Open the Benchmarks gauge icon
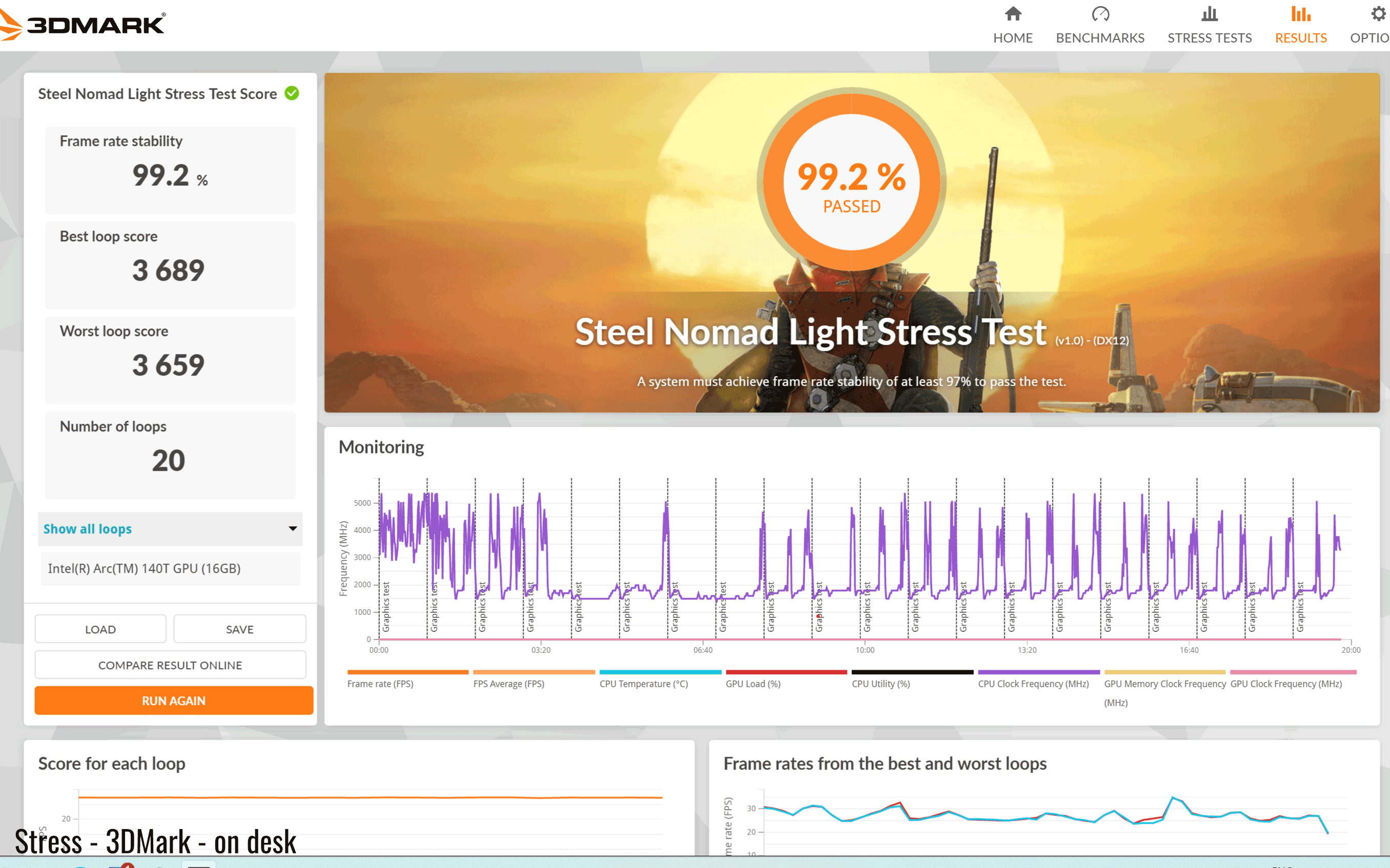The width and height of the screenshot is (1390, 868). pos(1100,14)
